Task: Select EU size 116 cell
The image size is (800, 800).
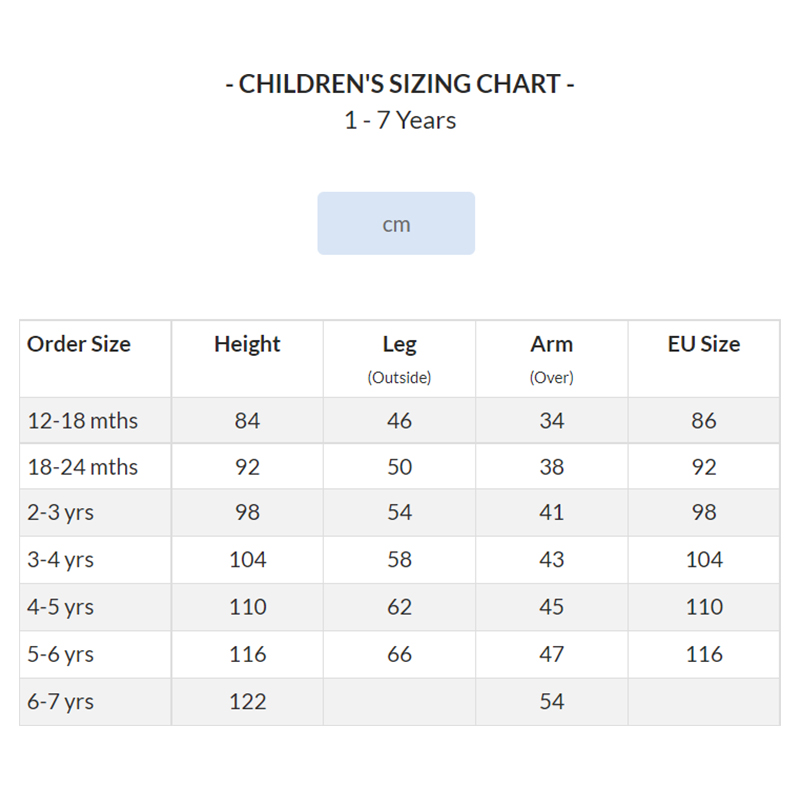Action: point(704,654)
